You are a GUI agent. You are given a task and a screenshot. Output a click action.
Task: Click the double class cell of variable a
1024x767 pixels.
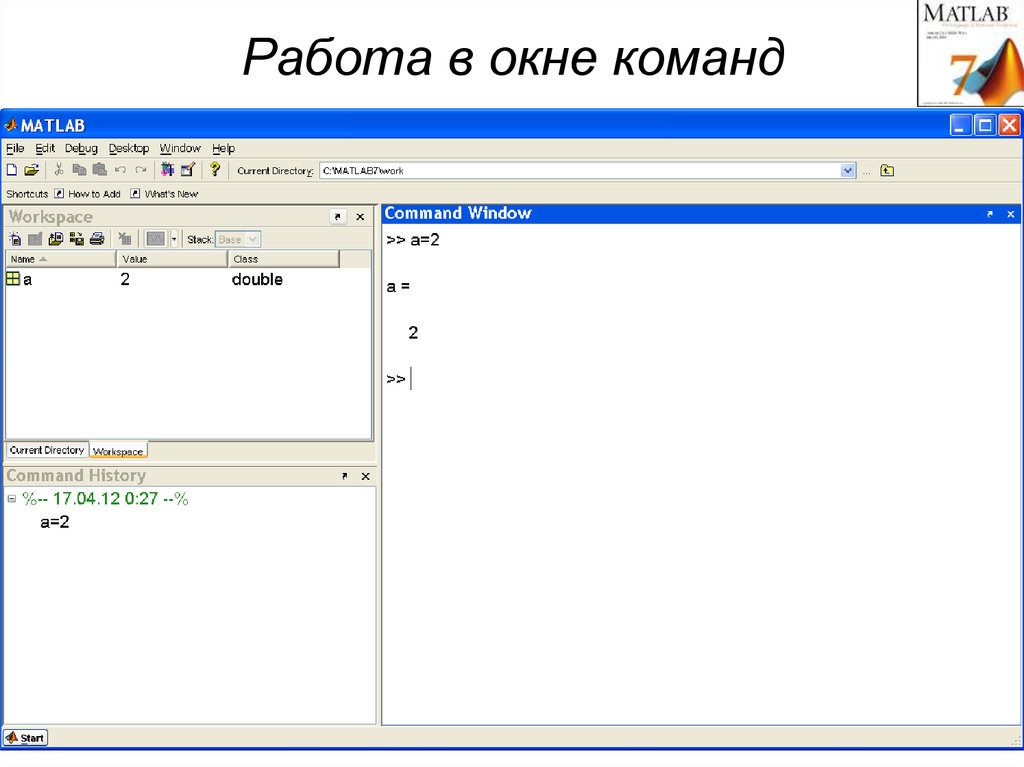257,280
